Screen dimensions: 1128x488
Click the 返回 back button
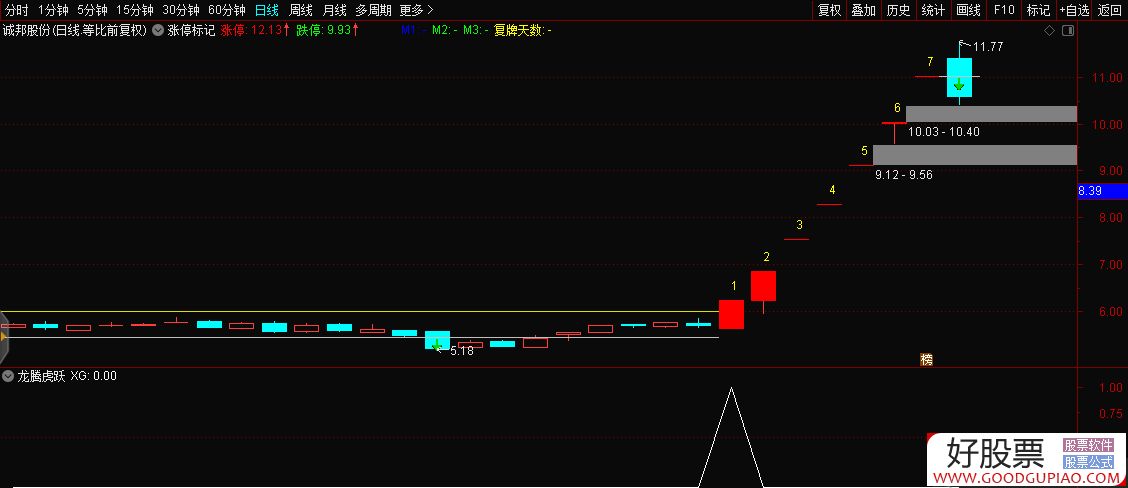(x=1109, y=10)
